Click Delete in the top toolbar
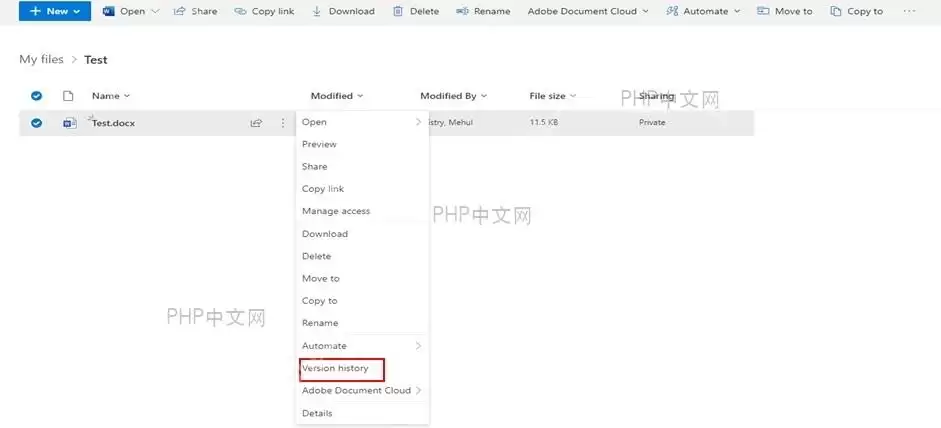The height and width of the screenshot is (428, 941). pyautogui.click(x=416, y=11)
